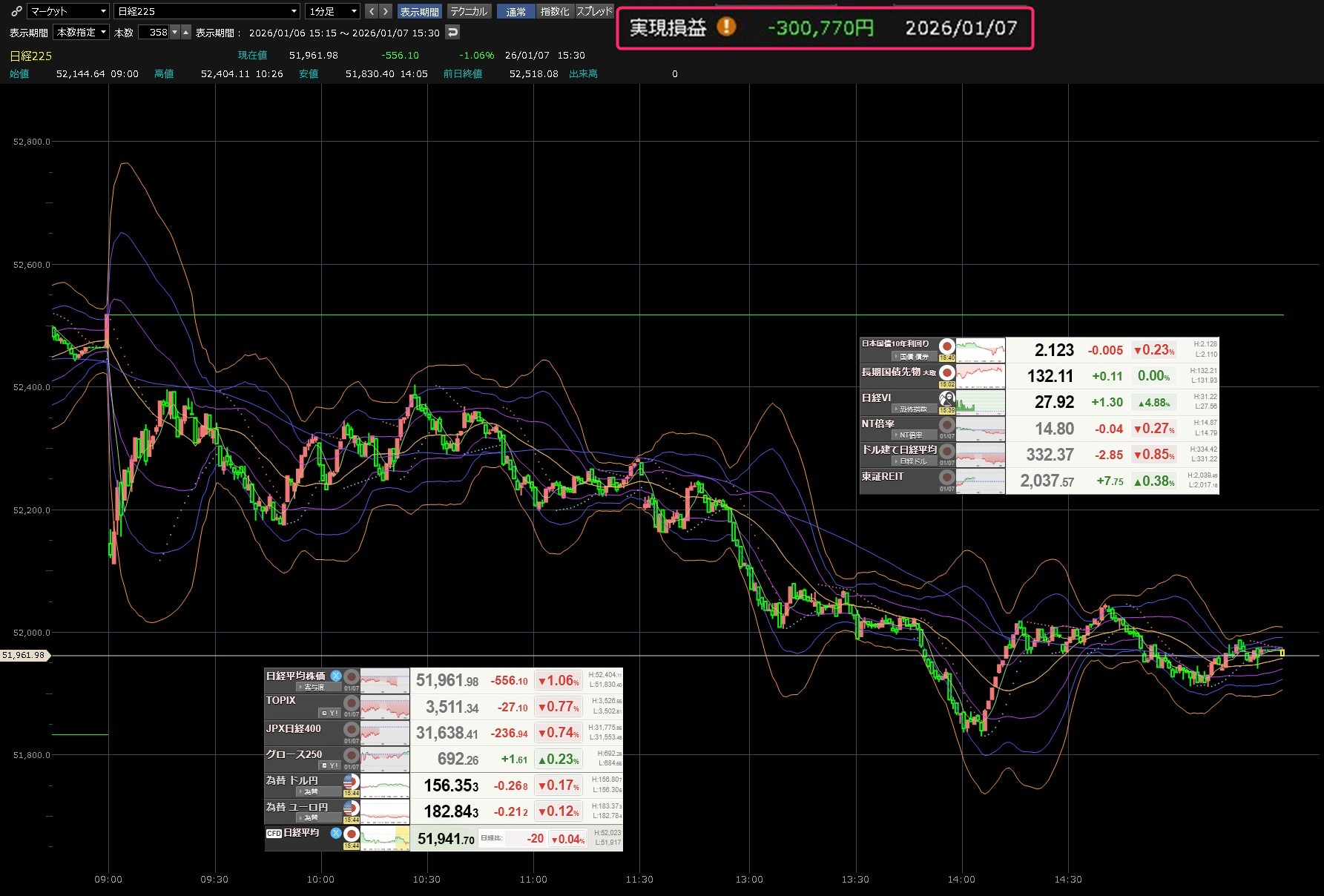Open the 日経225 symbol dropdown
Screen dimensions: 1324x896
coord(207,11)
